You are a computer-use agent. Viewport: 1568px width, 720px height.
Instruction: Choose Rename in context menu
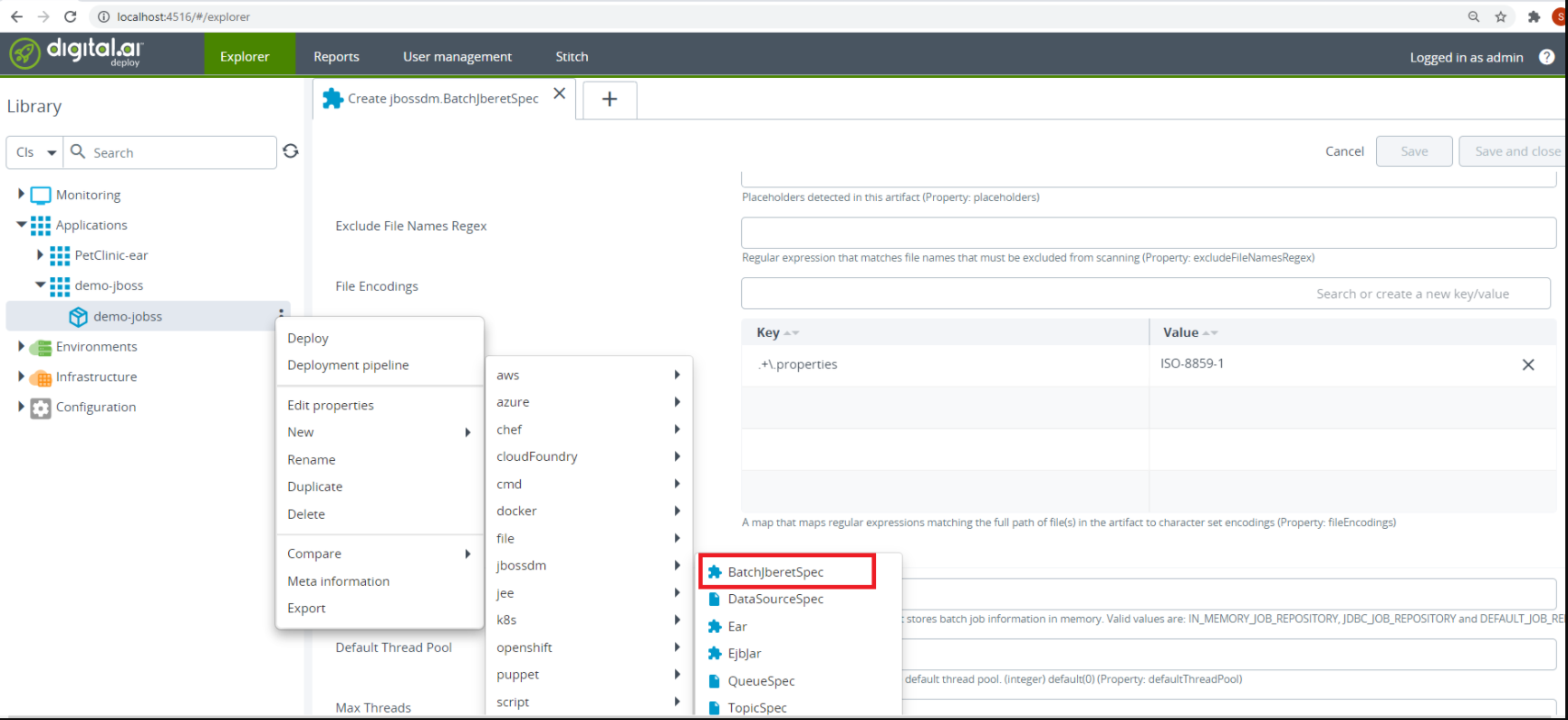[x=380, y=459]
